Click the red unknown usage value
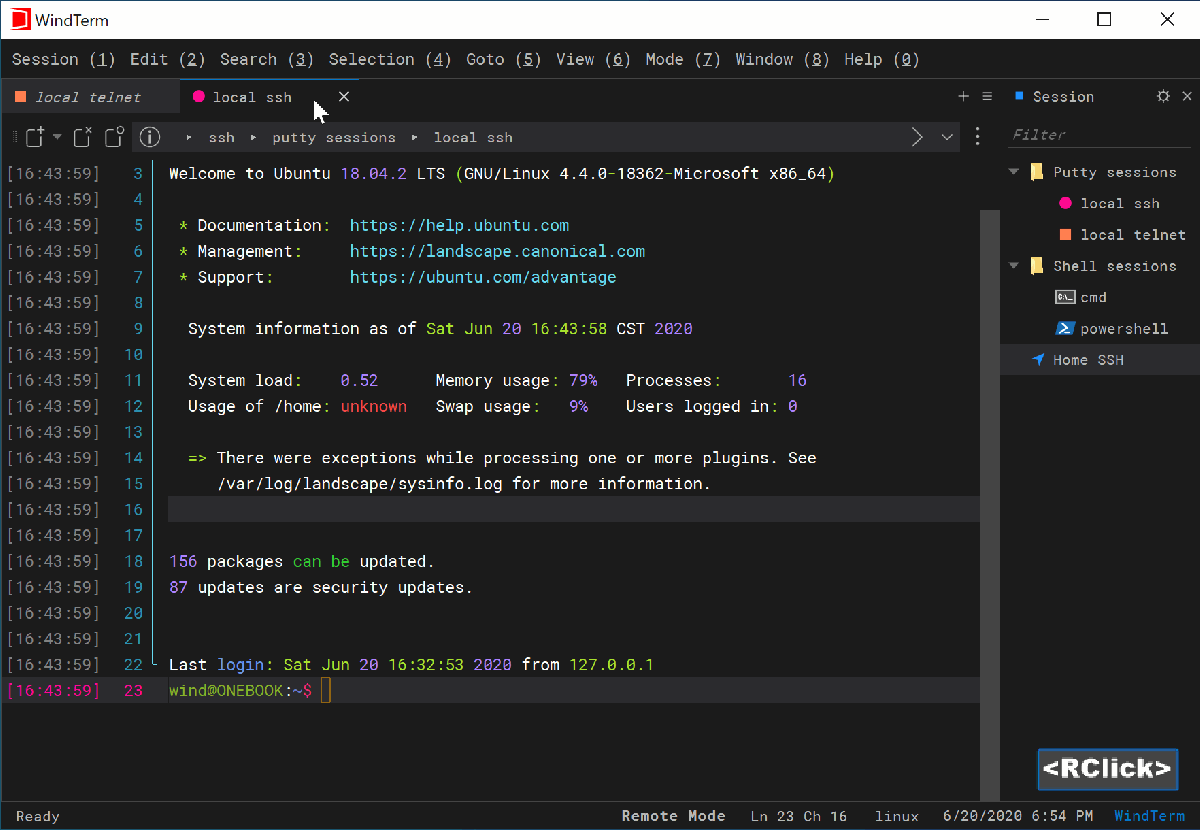1200x830 pixels. coord(374,406)
